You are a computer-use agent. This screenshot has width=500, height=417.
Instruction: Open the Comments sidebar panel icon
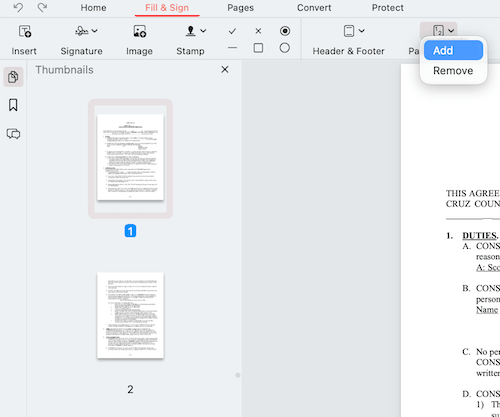coord(13,134)
